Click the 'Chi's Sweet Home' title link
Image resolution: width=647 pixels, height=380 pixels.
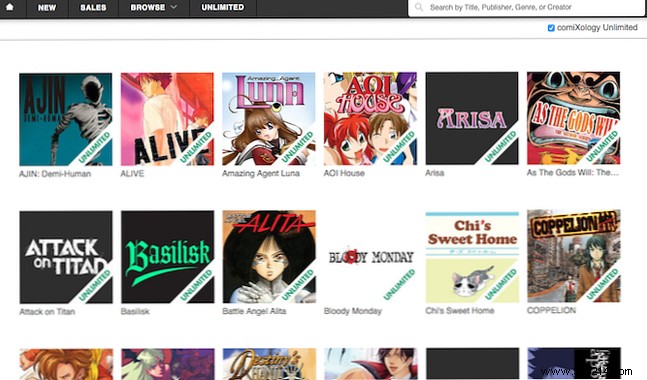point(460,311)
